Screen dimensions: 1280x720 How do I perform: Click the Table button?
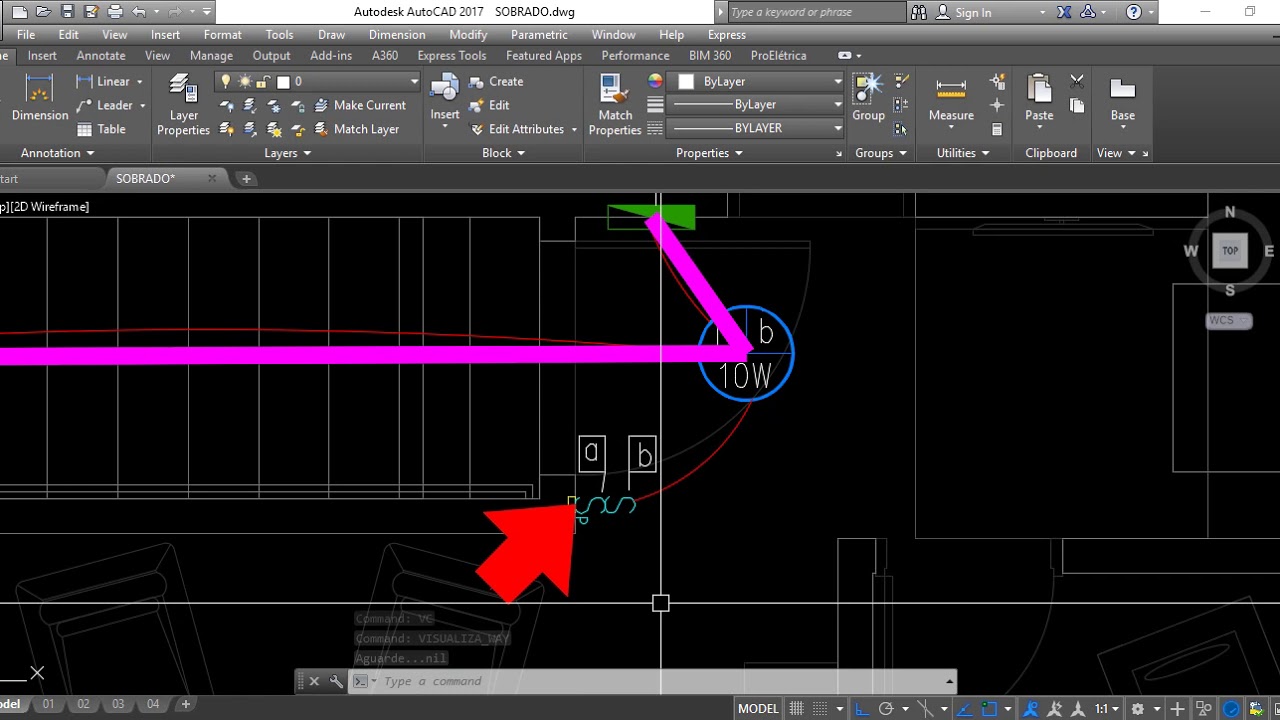102,129
